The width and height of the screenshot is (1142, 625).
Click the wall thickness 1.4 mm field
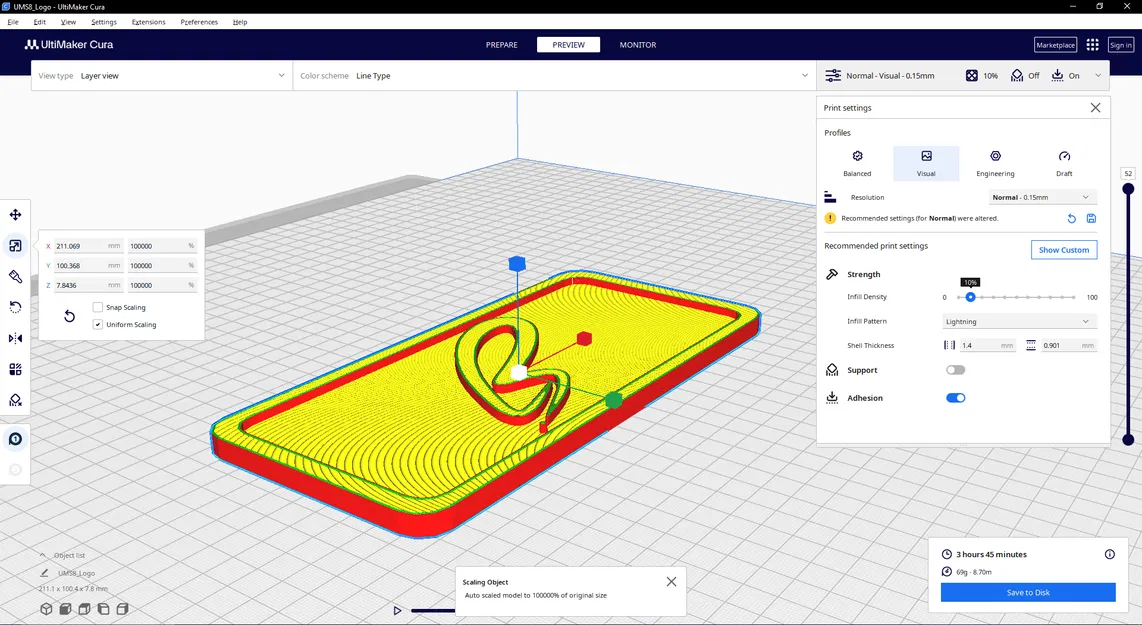[987, 345]
